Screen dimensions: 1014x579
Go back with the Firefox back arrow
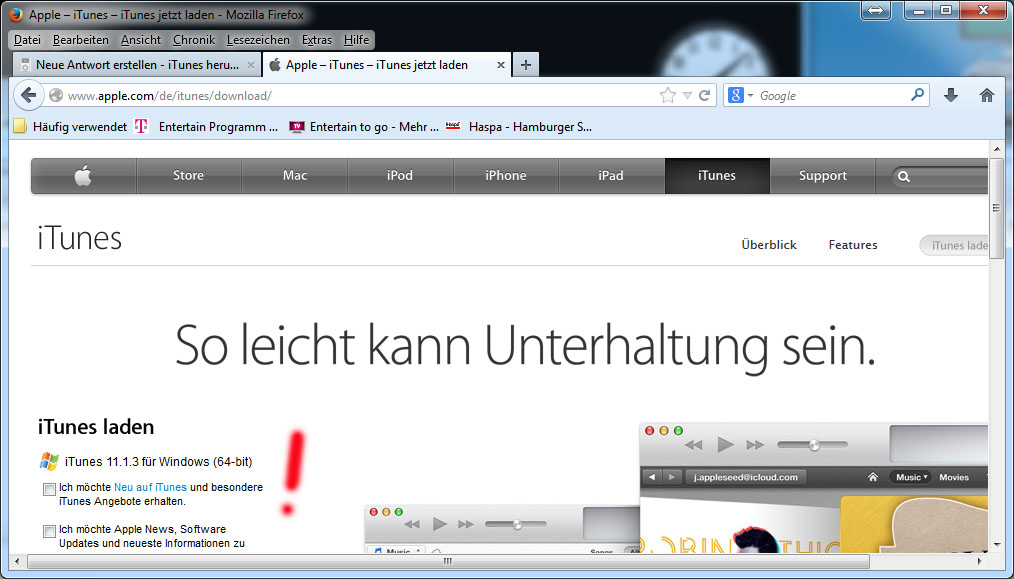click(x=28, y=96)
